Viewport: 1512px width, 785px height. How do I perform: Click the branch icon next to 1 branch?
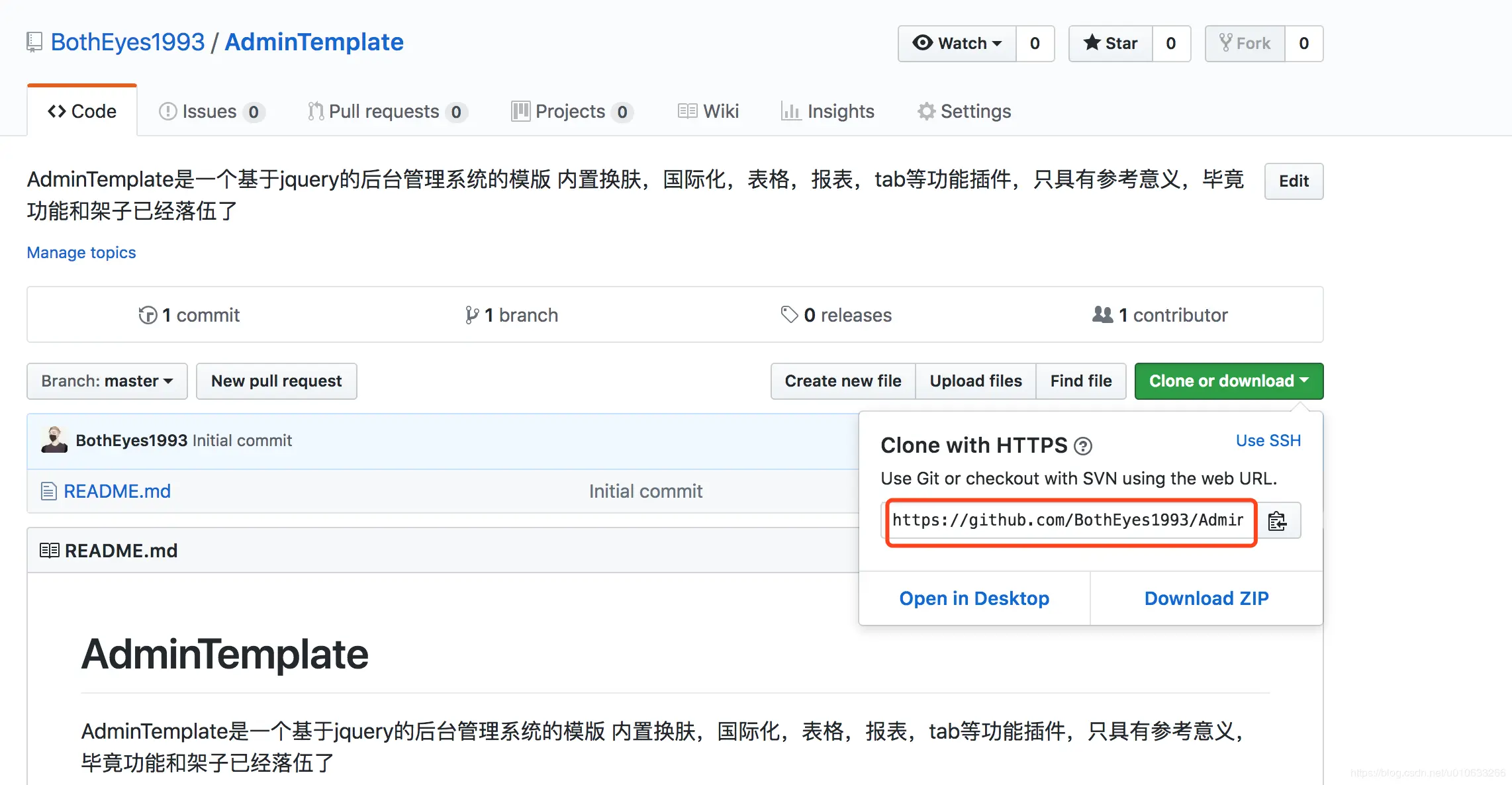[471, 315]
